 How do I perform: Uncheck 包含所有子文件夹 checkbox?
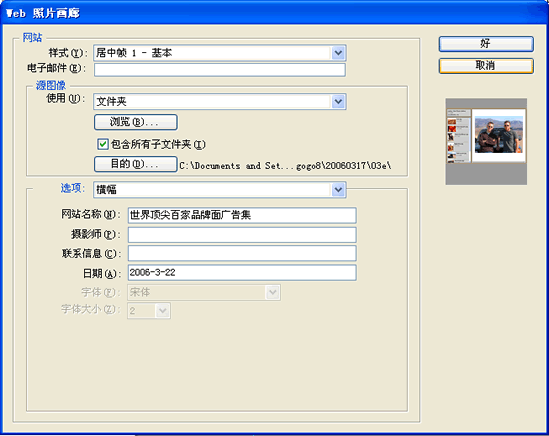tap(103, 144)
